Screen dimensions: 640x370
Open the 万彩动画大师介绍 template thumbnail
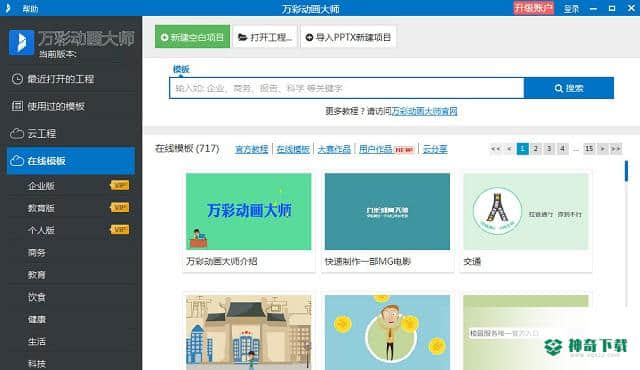tap(249, 211)
